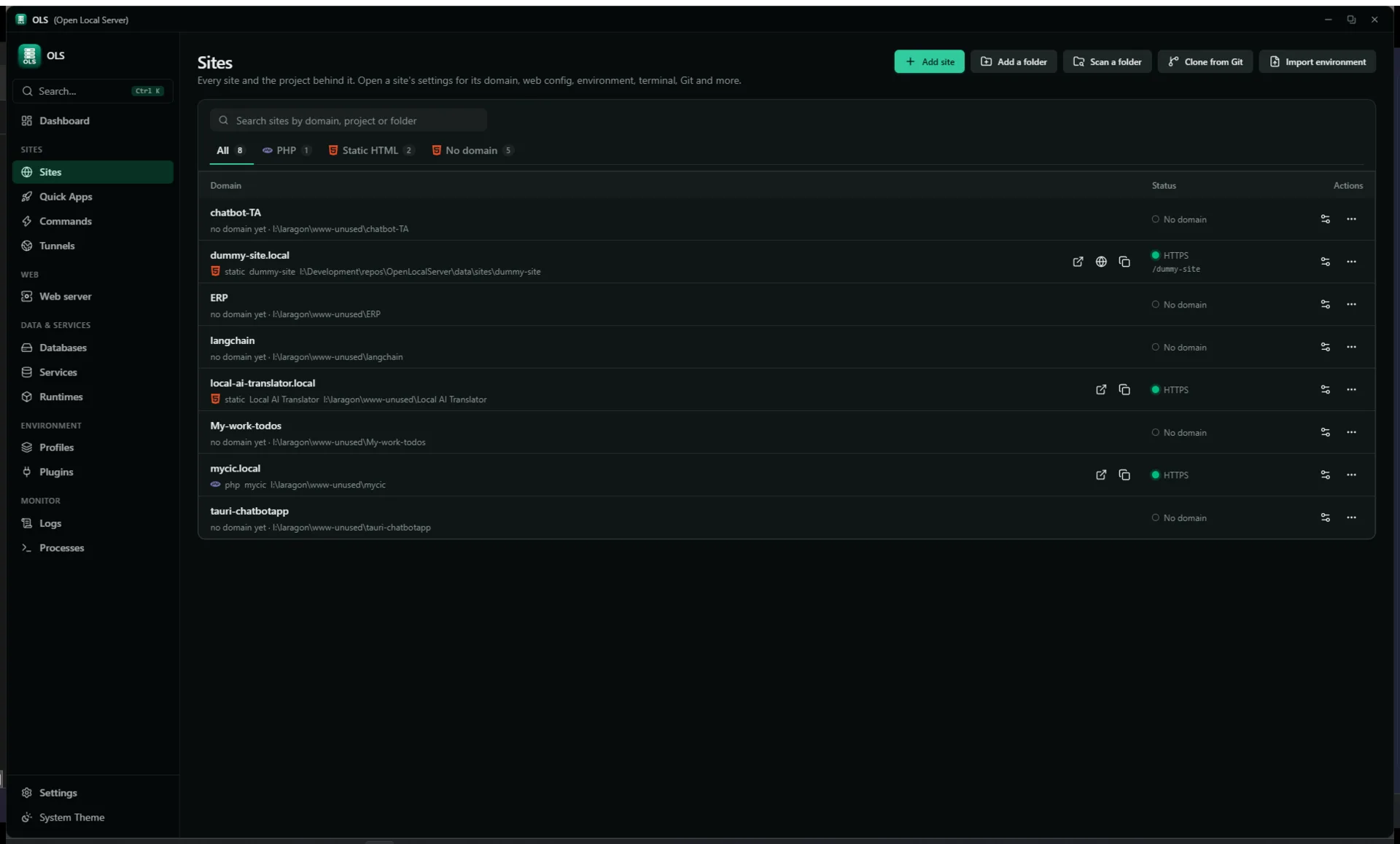
Task: Click the globe icon for dummy-site.local
Action: (1101, 262)
